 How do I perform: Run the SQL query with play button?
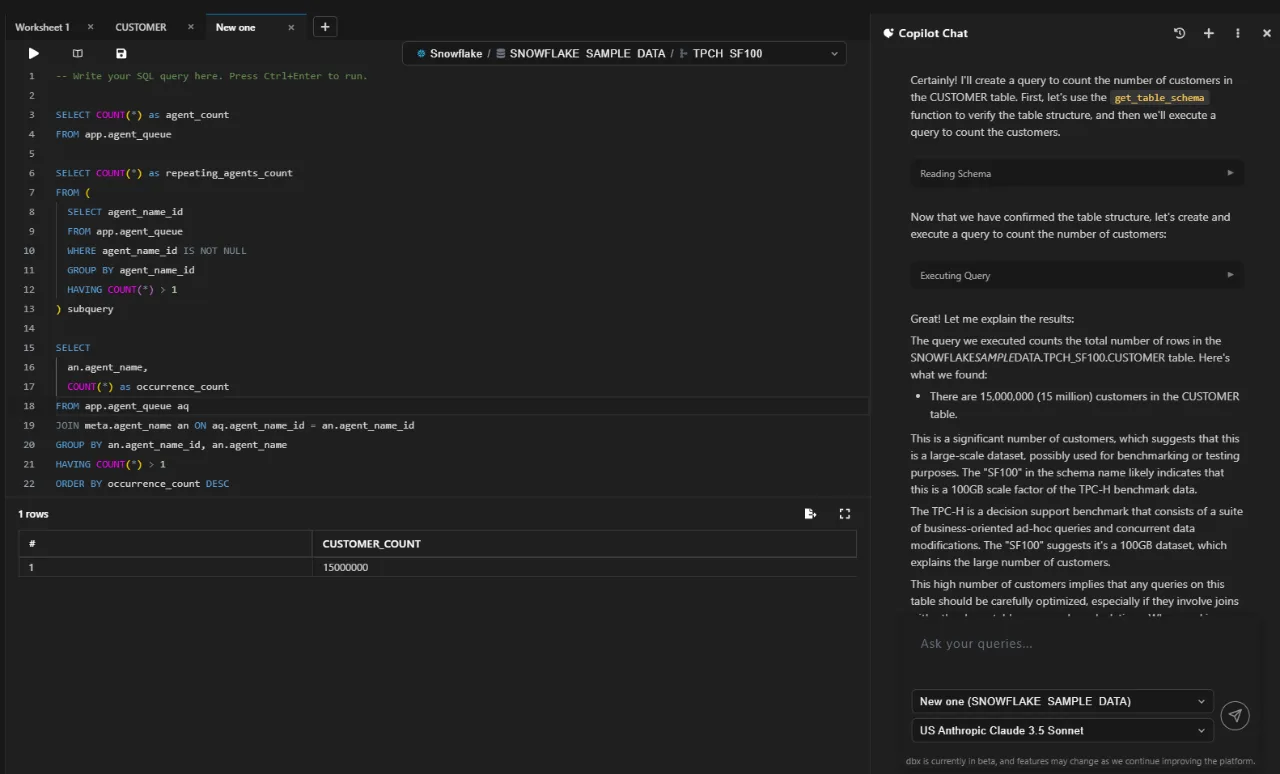coord(34,53)
